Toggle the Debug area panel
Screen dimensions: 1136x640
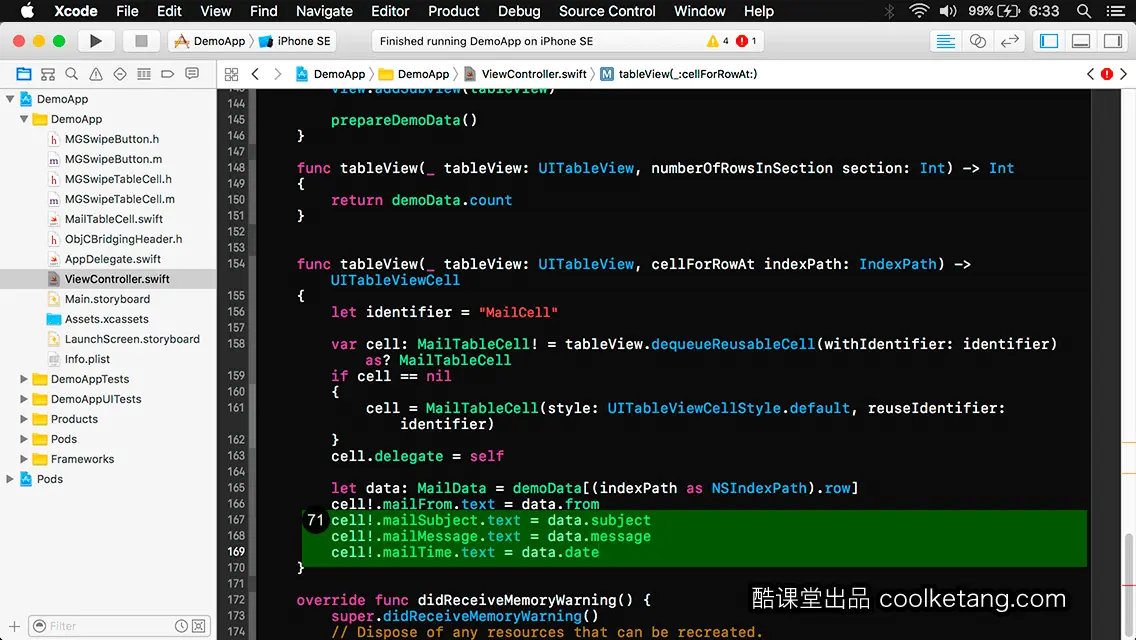[x=1081, y=41]
